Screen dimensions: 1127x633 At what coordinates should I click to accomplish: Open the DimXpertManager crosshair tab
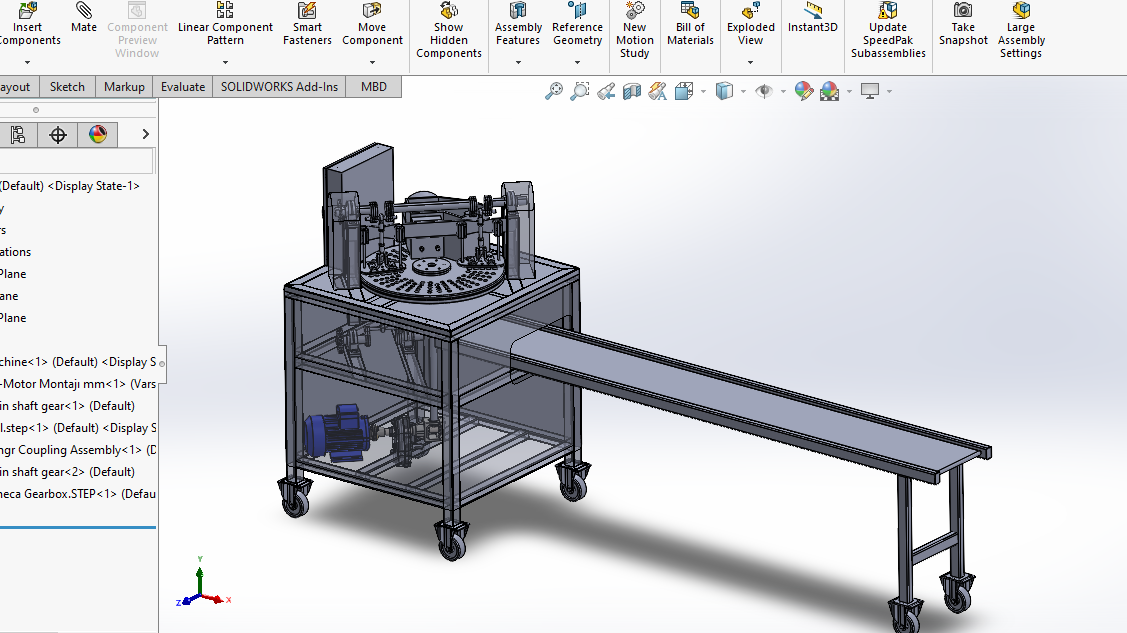(58, 134)
